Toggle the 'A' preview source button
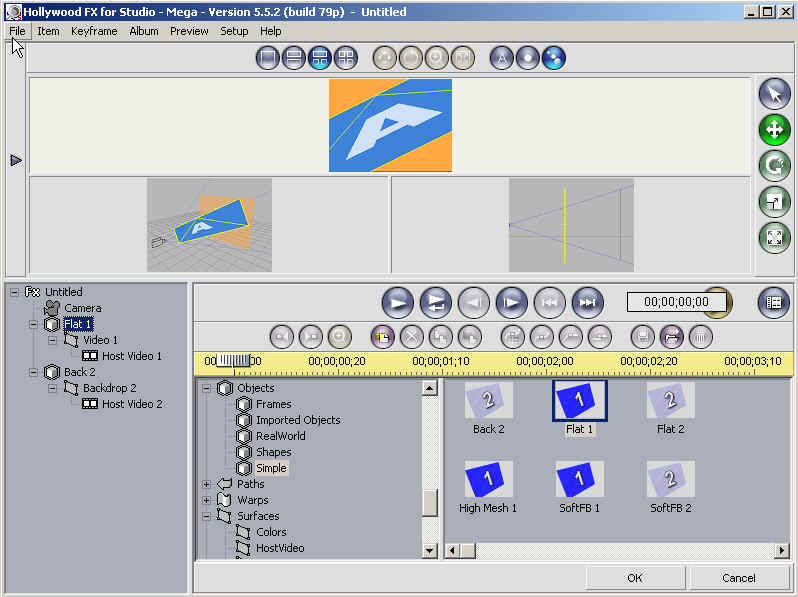The width and height of the screenshot is (798, 597). [502, 58]
